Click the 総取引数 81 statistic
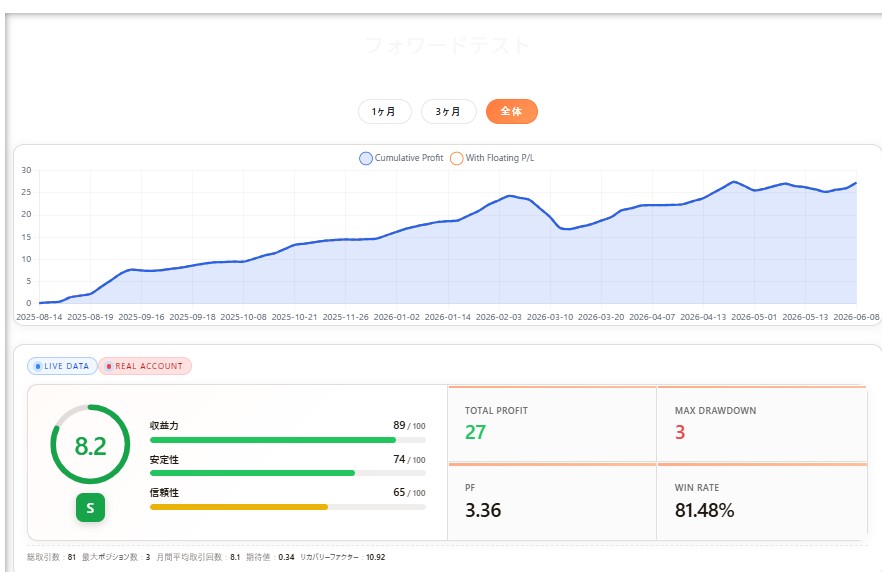The width and height of the screenshot is (882, 572). [x=51, y=557]
